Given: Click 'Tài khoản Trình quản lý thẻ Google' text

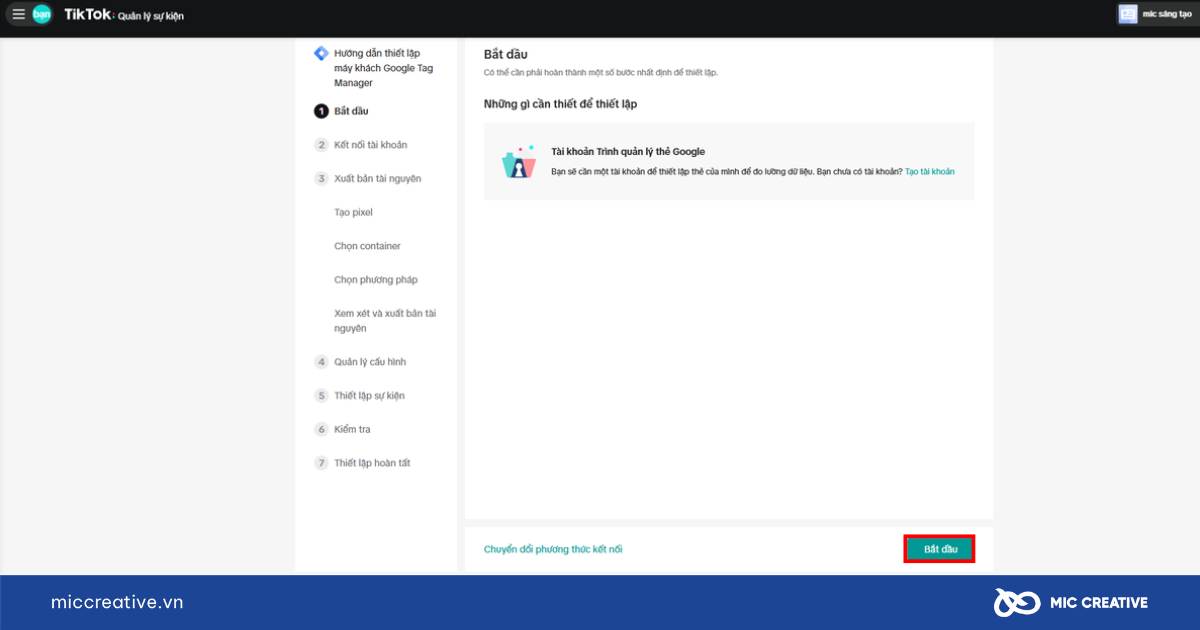Looking at the screenshot, I should click(x=628, y=152).
